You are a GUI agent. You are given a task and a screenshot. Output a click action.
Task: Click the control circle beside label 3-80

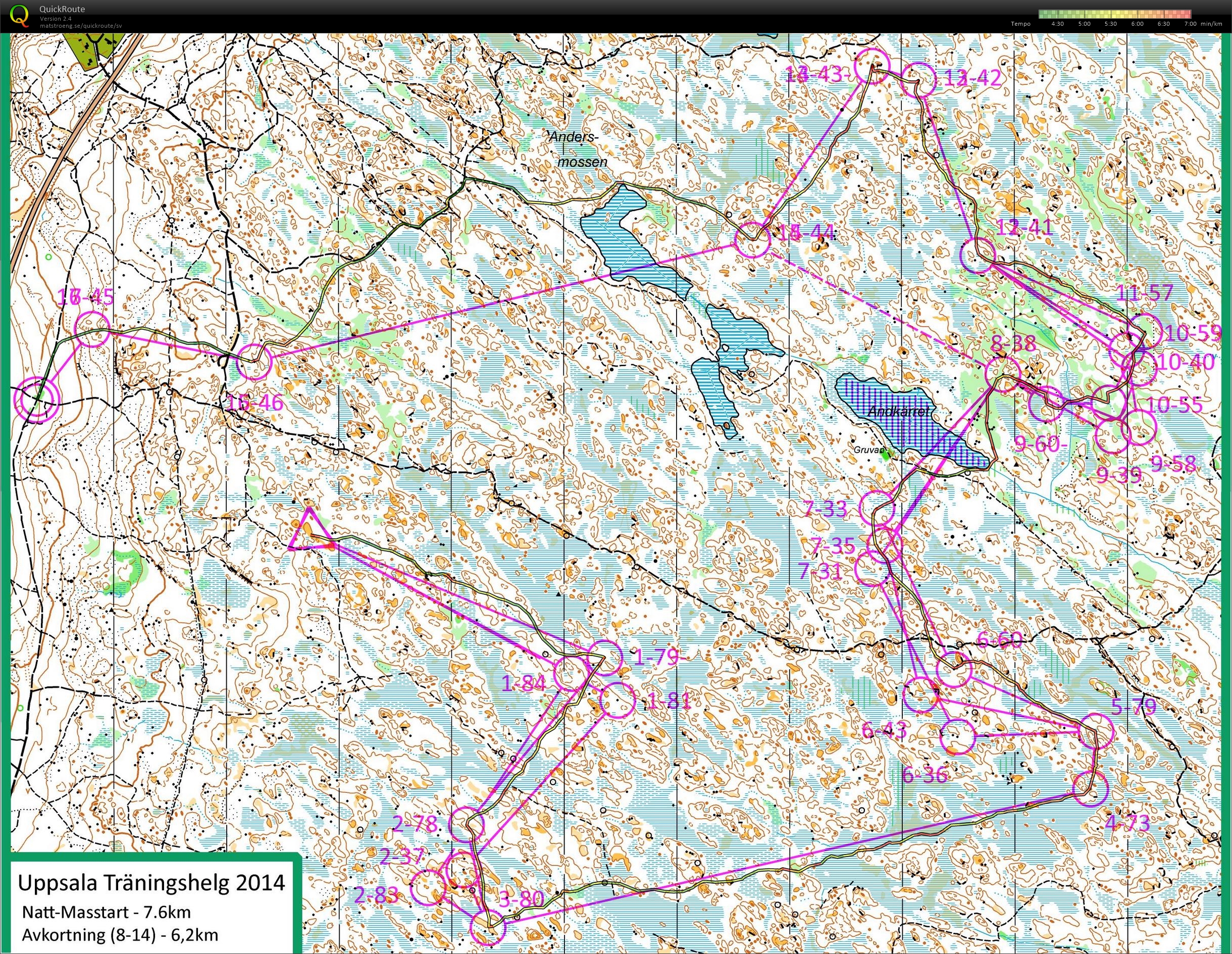click(x=487, y=927)
